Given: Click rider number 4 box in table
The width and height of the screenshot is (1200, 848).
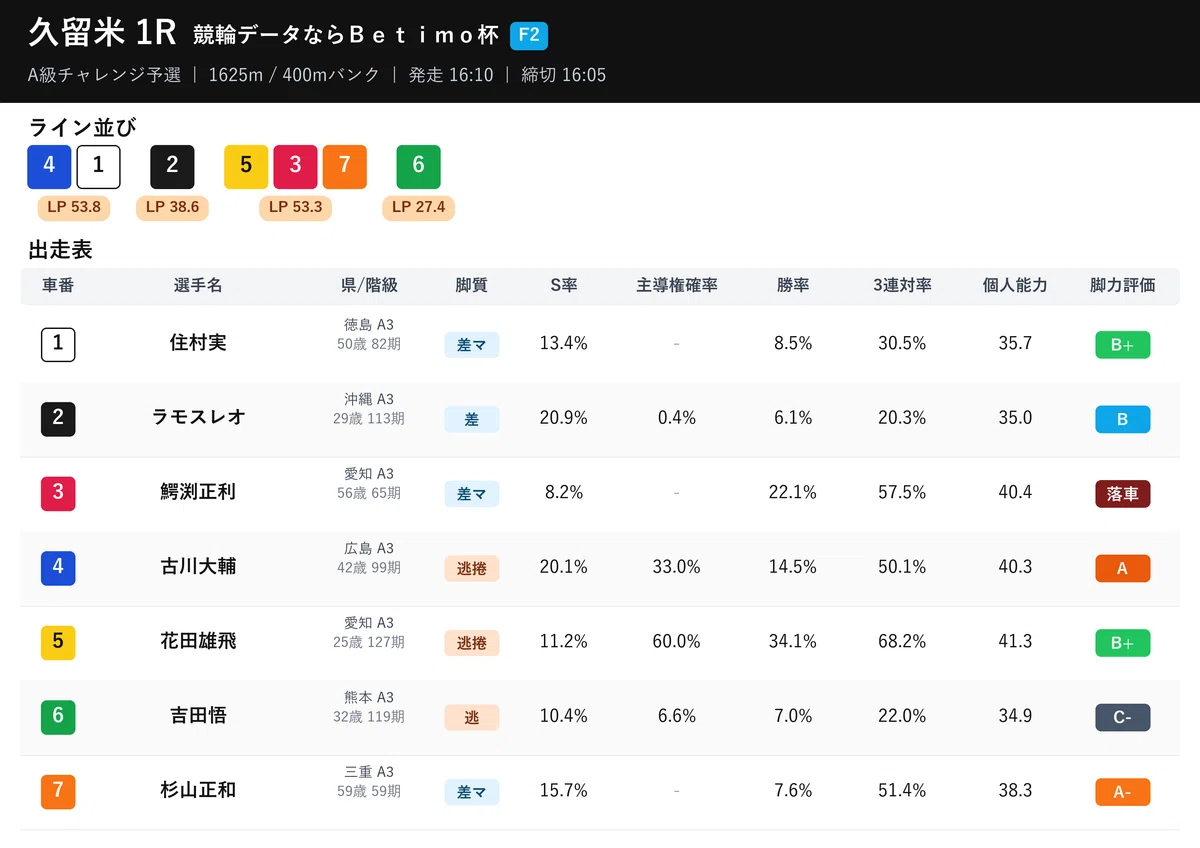Looking at the screenshot, I should [58, 567].
